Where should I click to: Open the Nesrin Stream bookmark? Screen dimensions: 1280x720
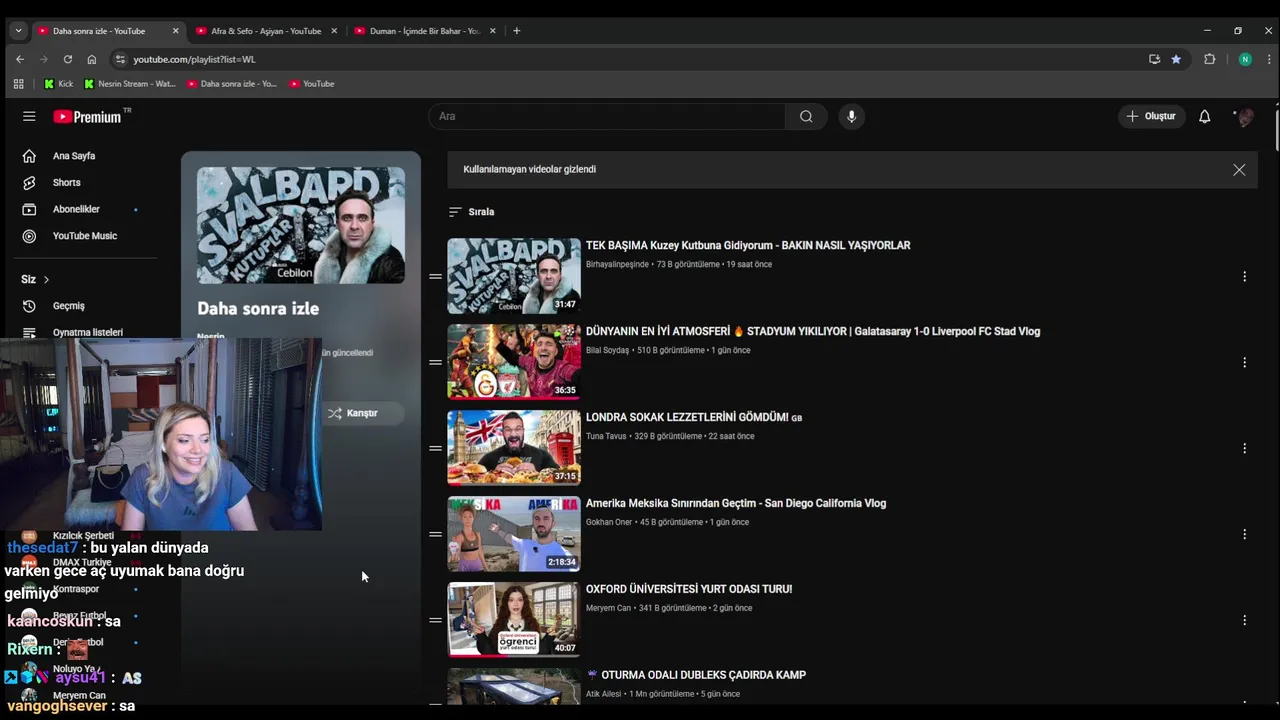pyautogui.click(x=130, y=84)
